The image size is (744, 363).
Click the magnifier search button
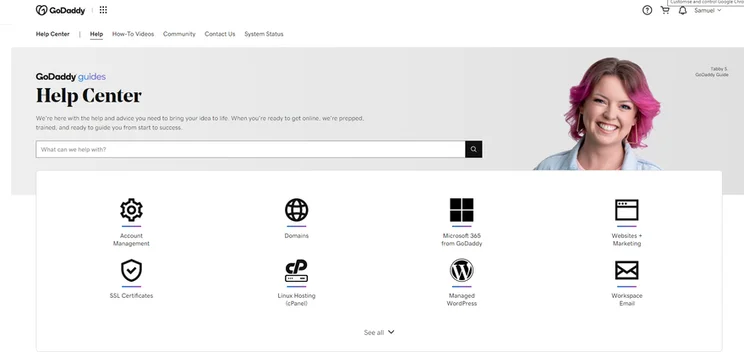pyautogui.click(x=474, y=149)
